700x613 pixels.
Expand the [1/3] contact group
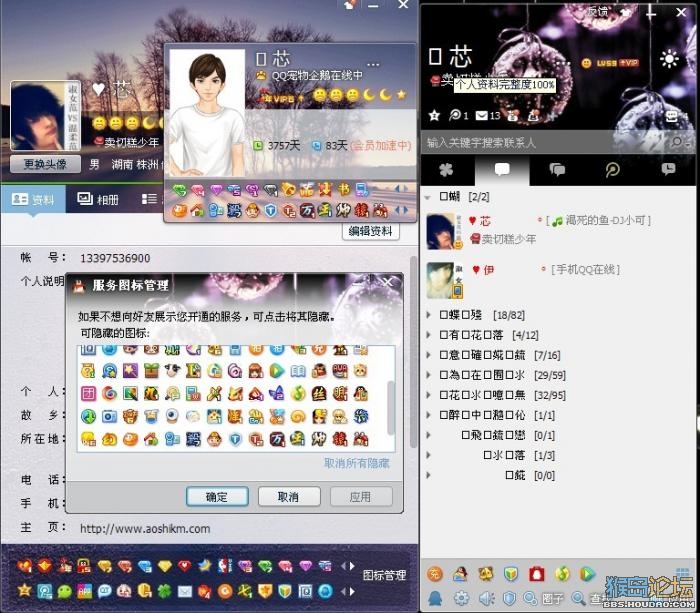(428, 455)
